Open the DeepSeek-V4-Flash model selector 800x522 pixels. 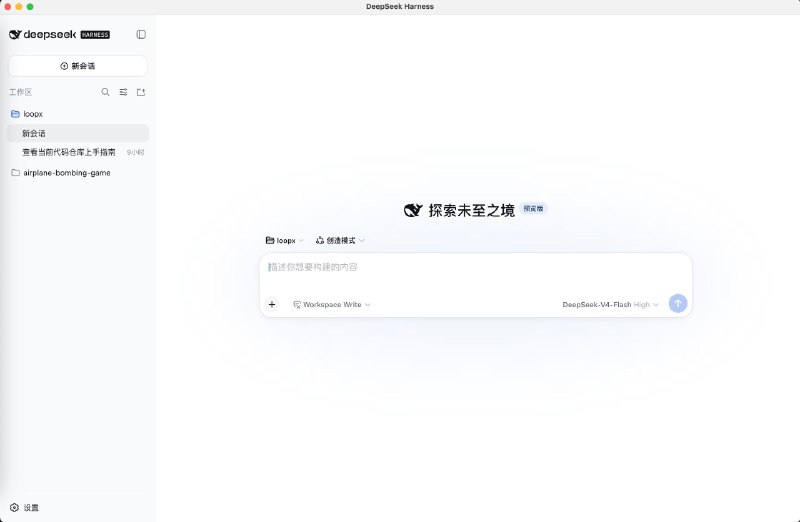(x=610, y=304)
